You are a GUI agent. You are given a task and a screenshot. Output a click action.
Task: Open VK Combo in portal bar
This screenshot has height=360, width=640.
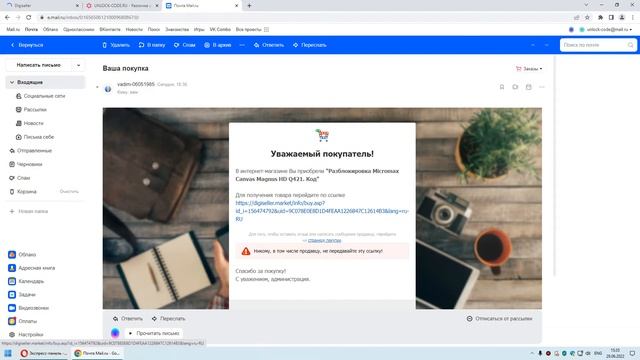coord(220,29)
